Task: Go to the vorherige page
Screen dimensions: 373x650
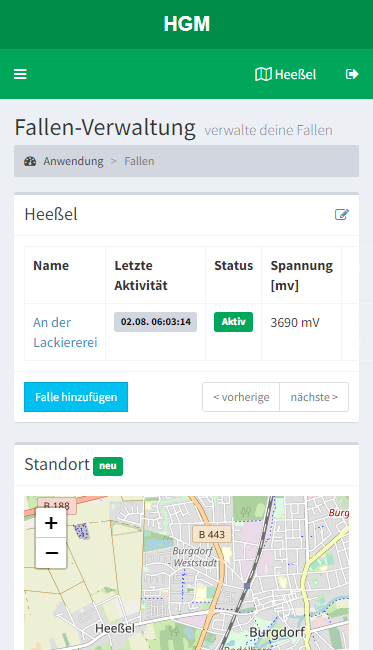Action: 241,397
